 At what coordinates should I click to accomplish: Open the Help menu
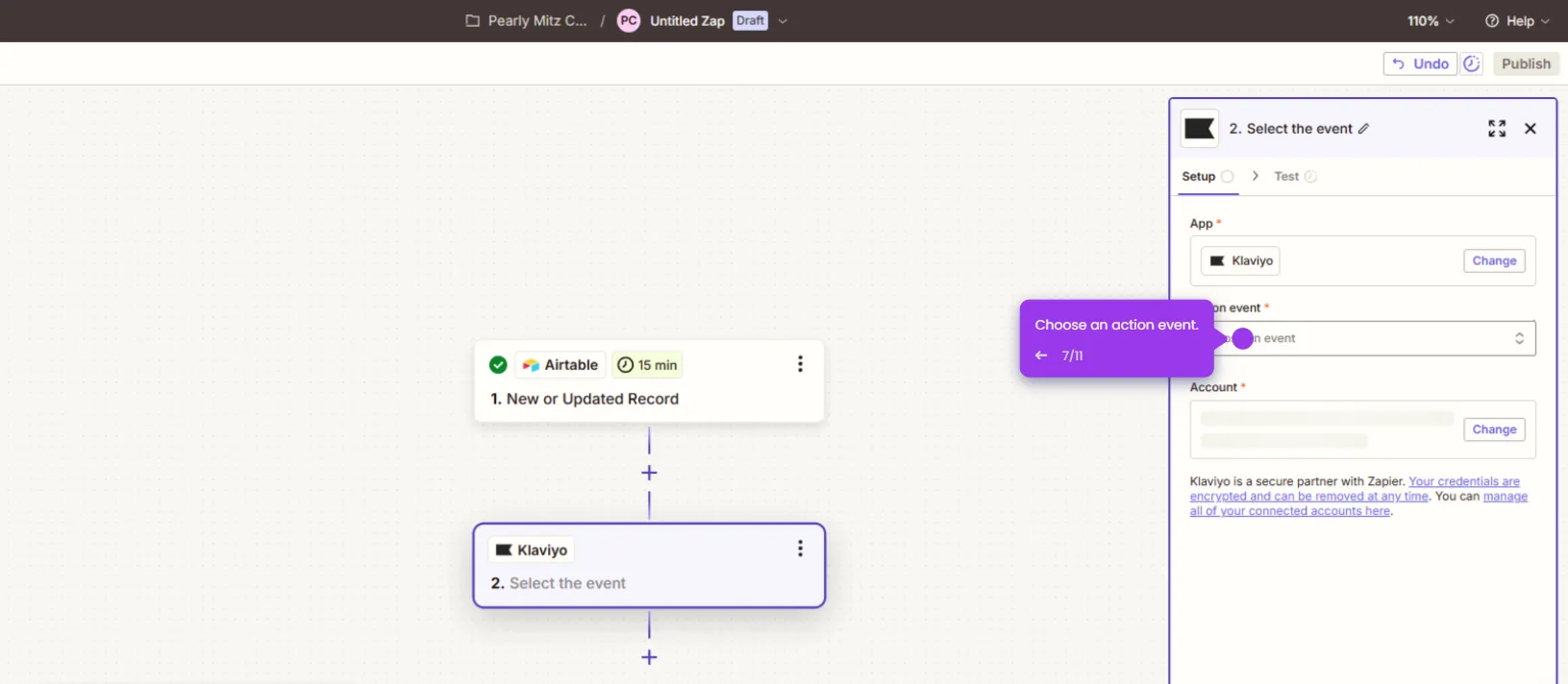(x=1517, y=20)
